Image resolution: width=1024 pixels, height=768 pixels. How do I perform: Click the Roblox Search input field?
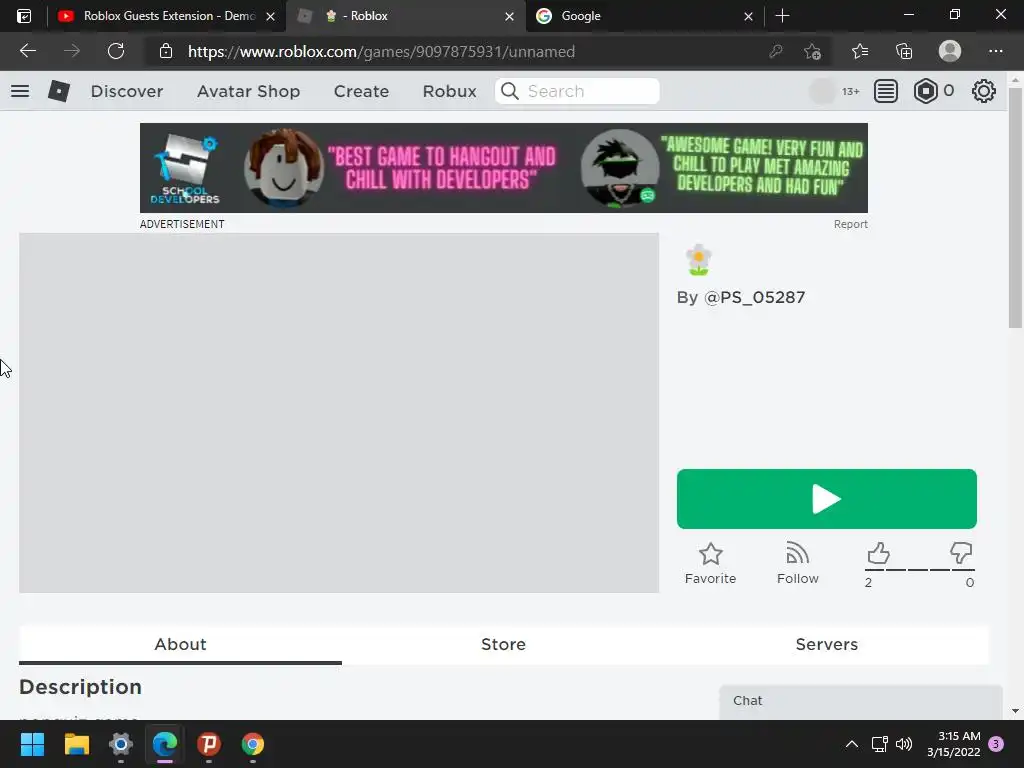577,91
